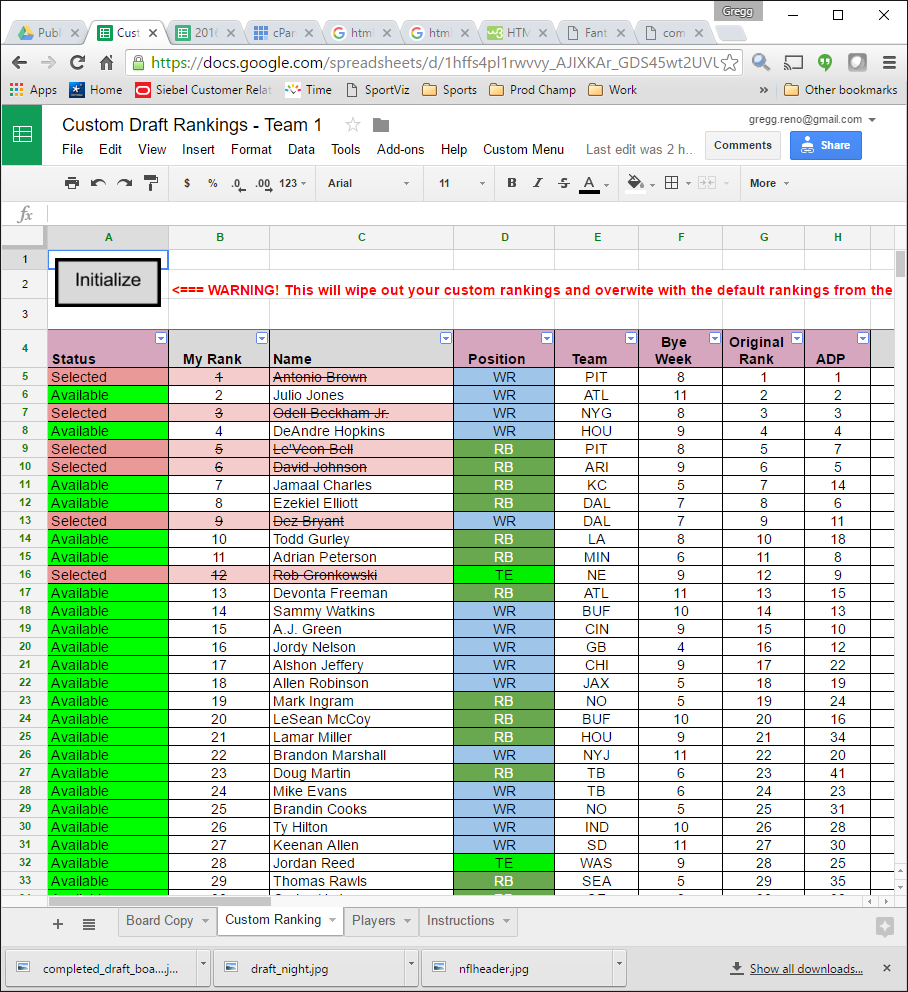This screenshot has width=908, height=992.
Task: Click the cast screen icon
Action: (x=793, y=63)
